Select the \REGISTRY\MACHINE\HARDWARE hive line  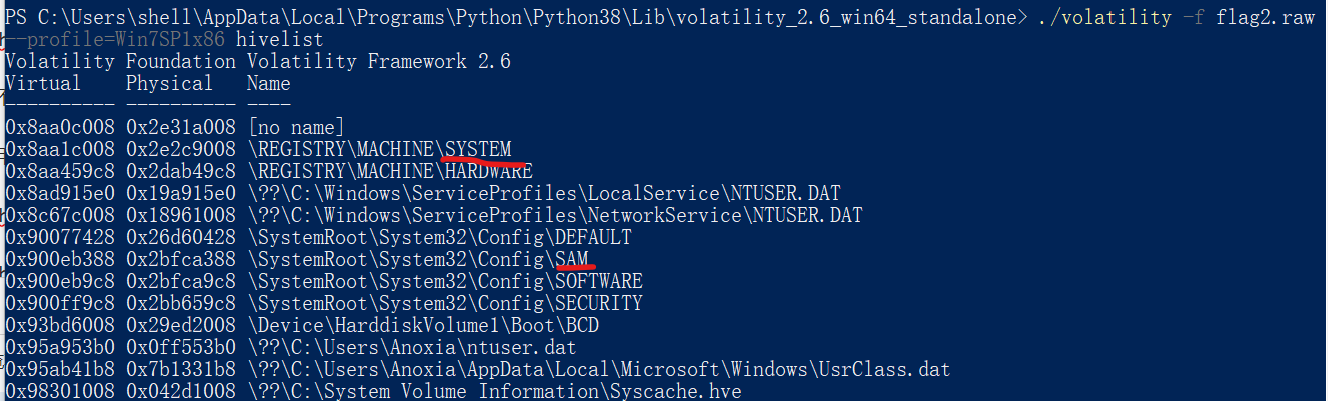(x=390, y=171)
